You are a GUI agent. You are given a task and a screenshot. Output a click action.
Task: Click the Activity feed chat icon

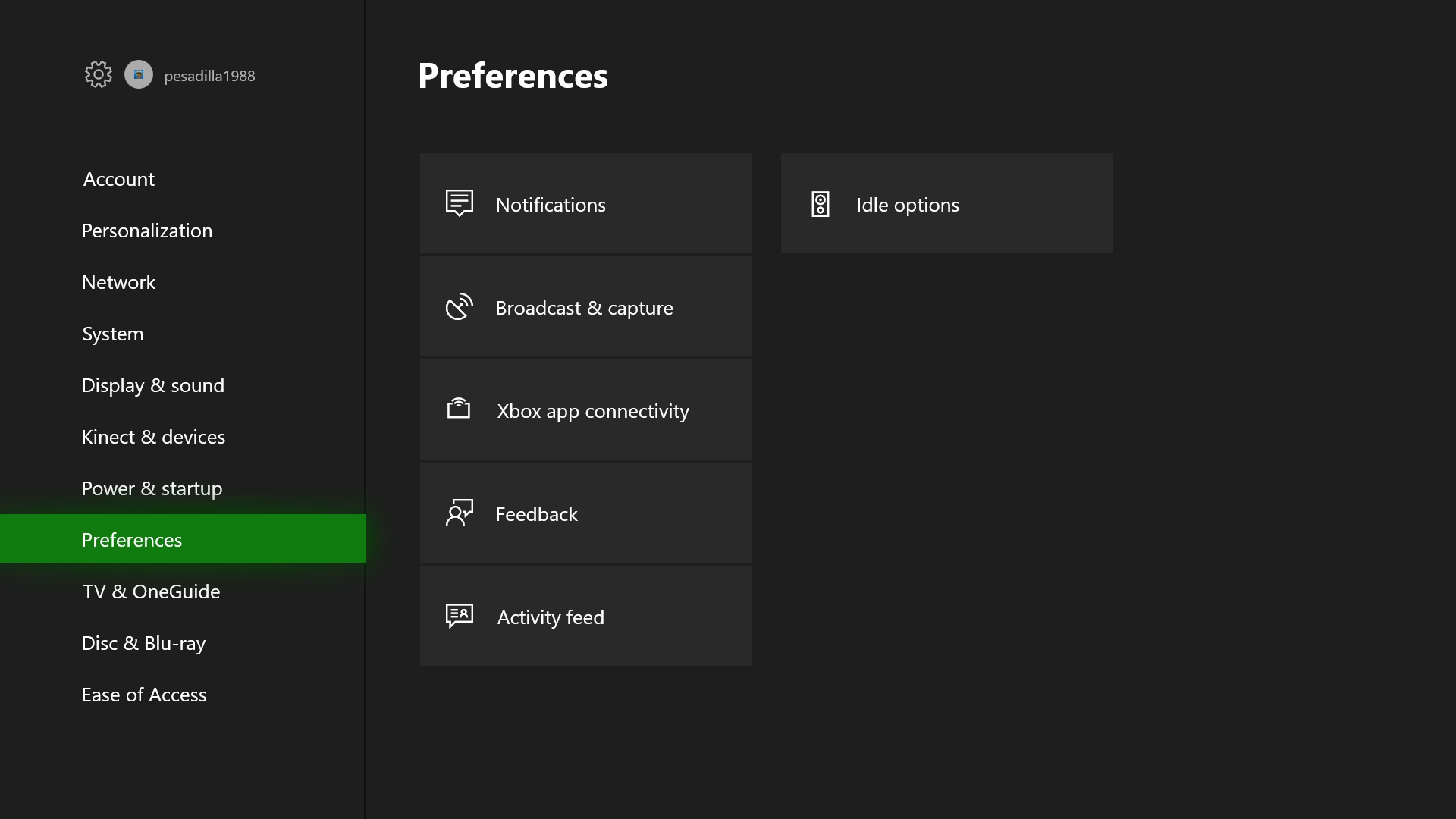pyautogui.click(x=460, y=616)
